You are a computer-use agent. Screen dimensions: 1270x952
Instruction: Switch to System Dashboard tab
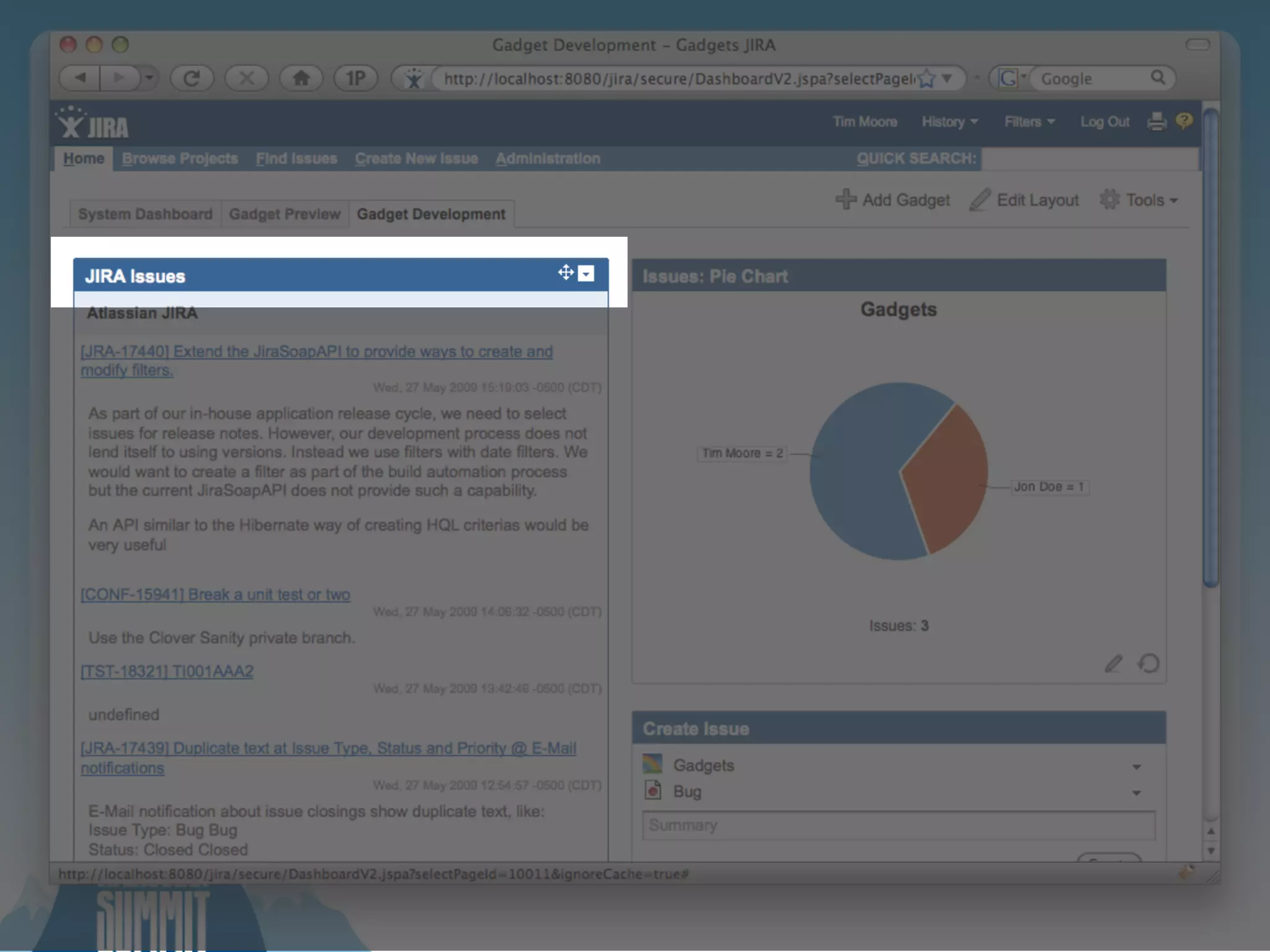pyautogui.click(x=145, y=214)
